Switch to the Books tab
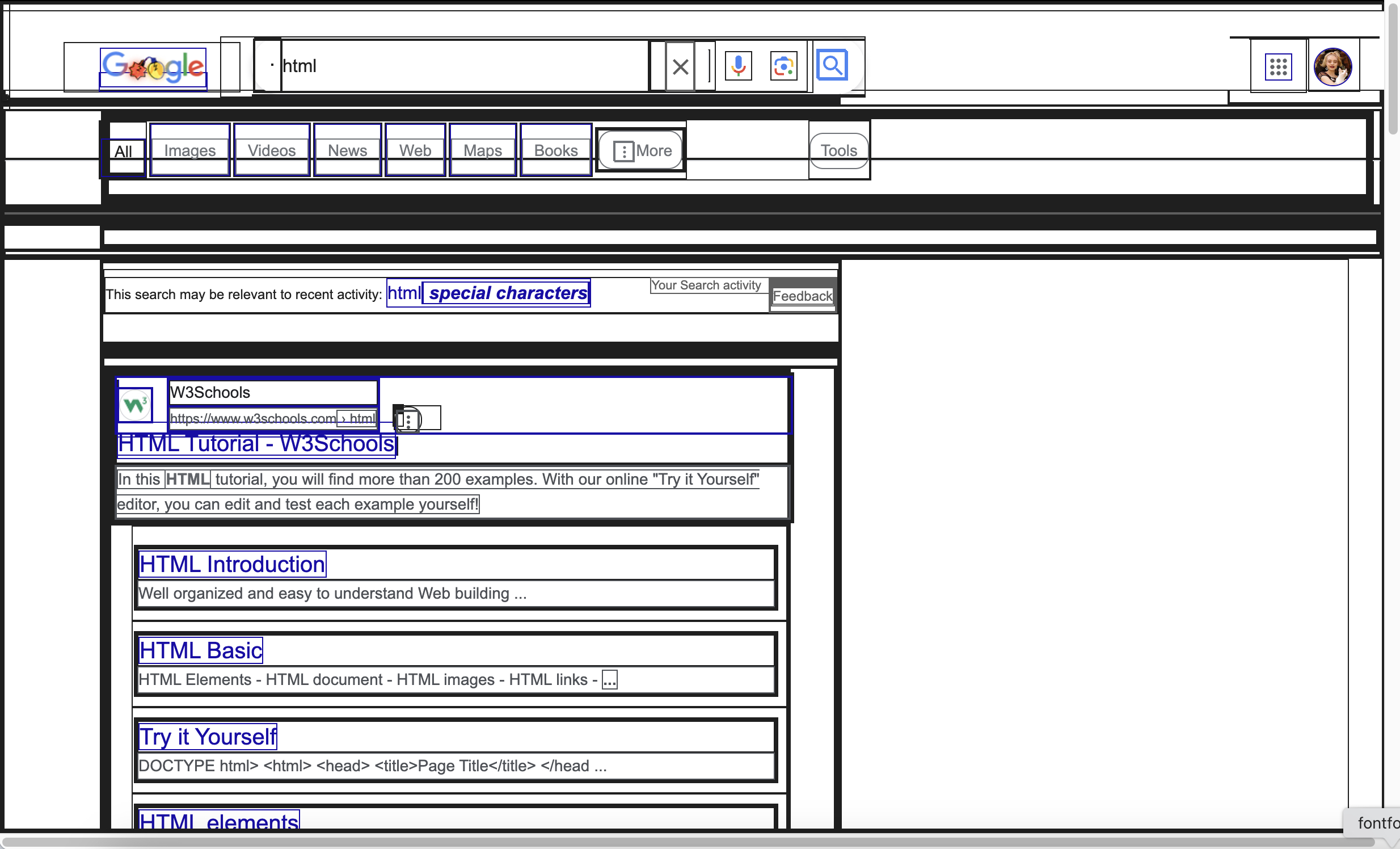This screenshot has width=1400, height=849. pyautogui.click(x=556, y=150)
